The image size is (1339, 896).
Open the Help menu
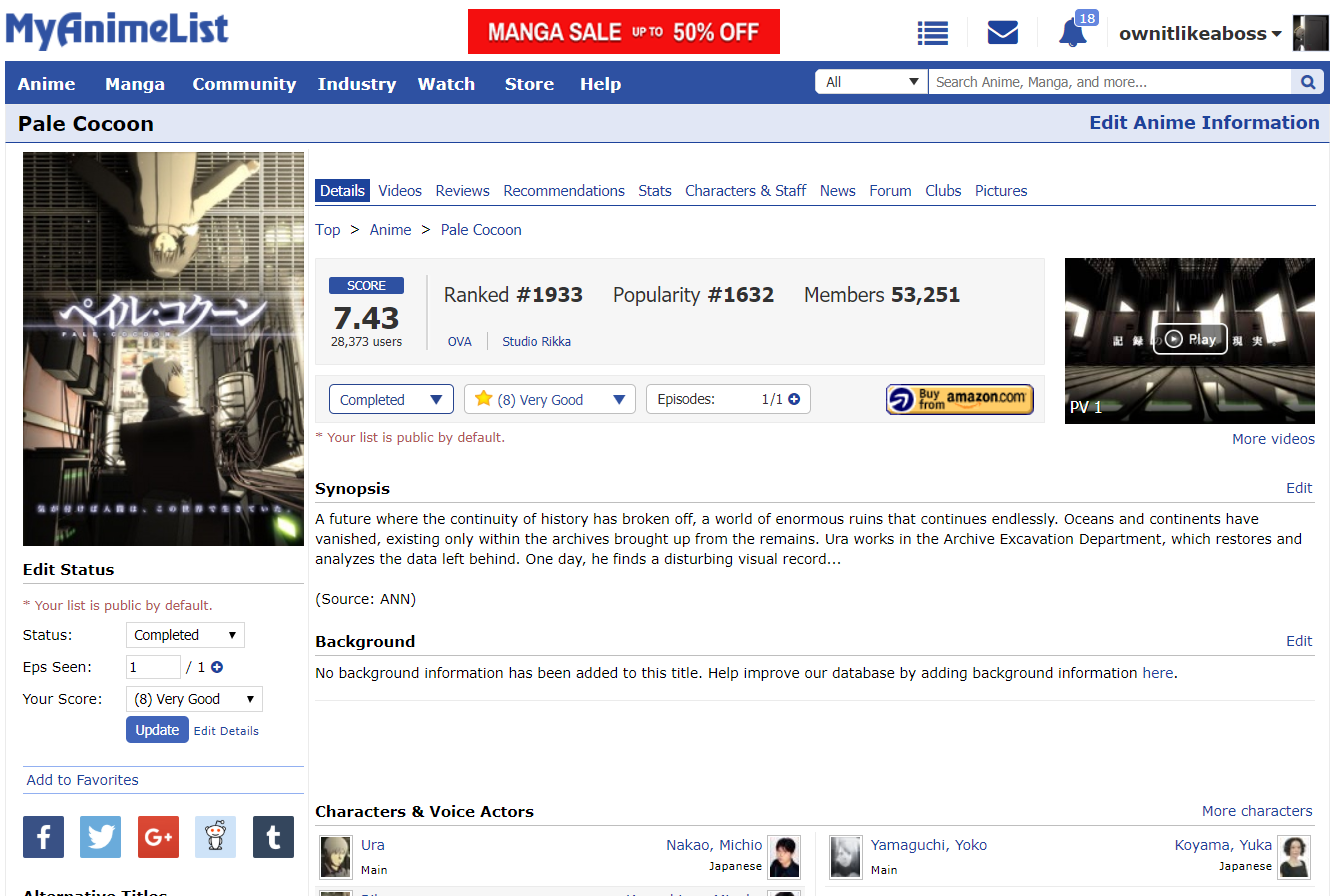point(600,84)
